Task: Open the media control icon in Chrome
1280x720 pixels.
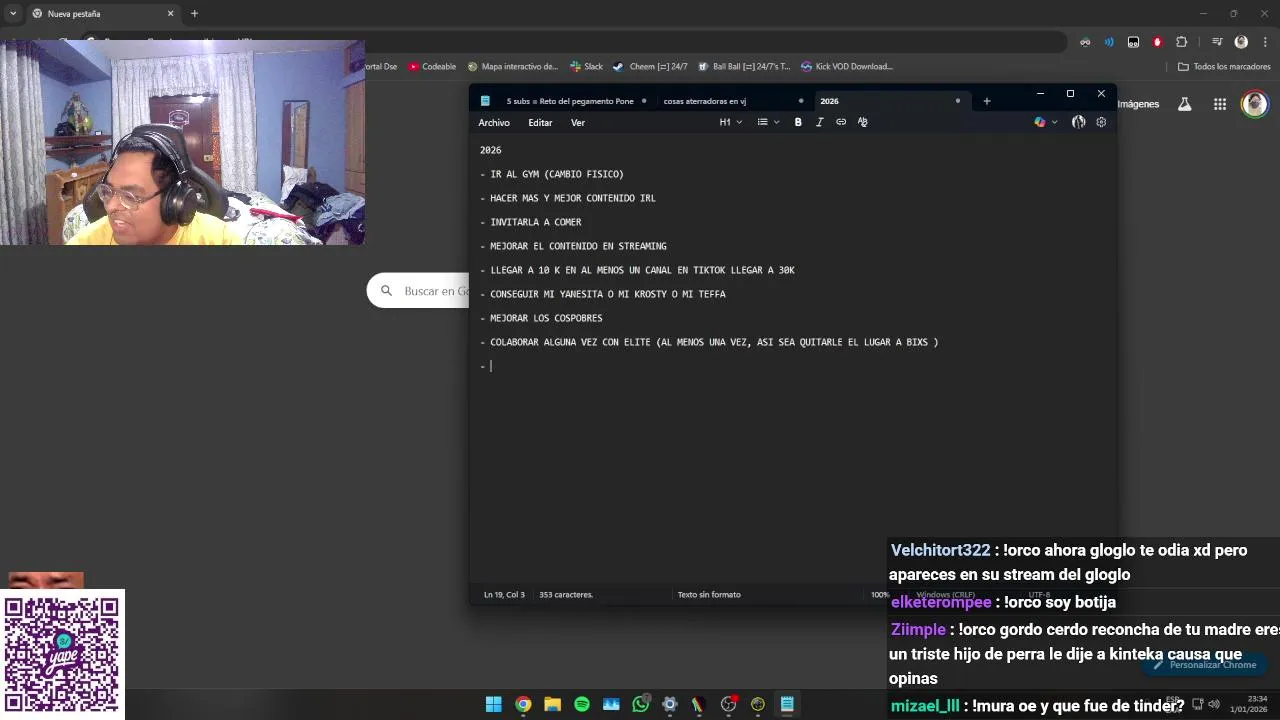Action: click(1217, 42)
